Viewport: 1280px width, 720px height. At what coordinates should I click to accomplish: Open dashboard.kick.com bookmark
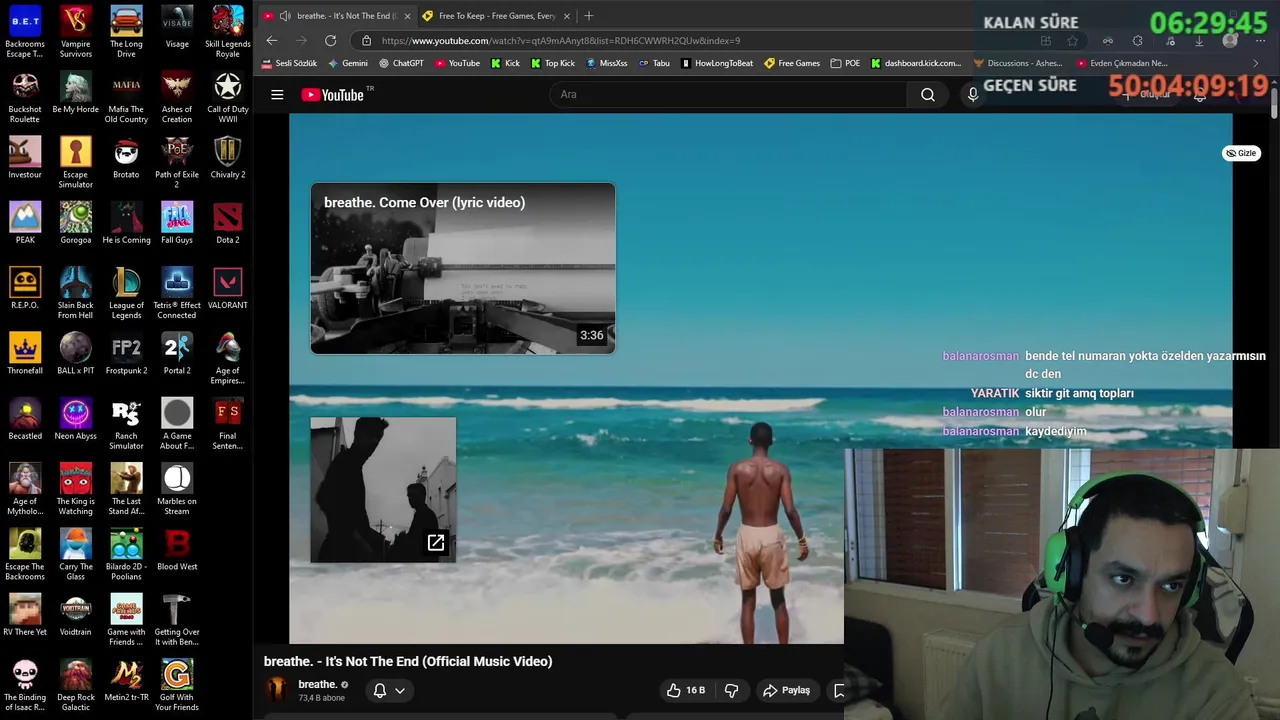tap(916, 63)
